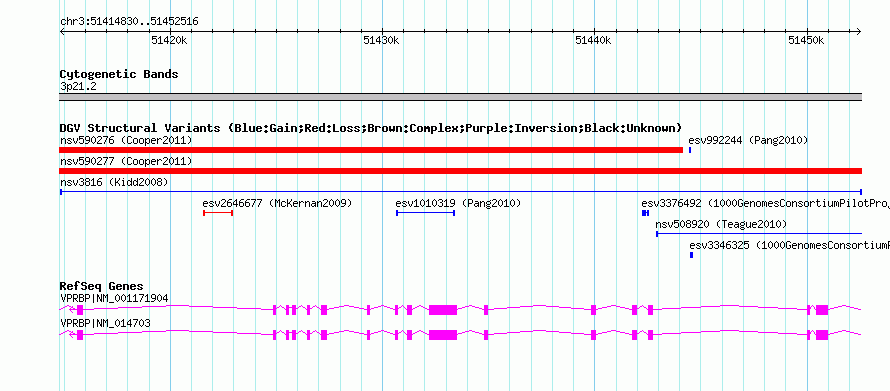The image size is (890, 391).
Task: Click the 3p21.2 band label
Action: point(78,86)
